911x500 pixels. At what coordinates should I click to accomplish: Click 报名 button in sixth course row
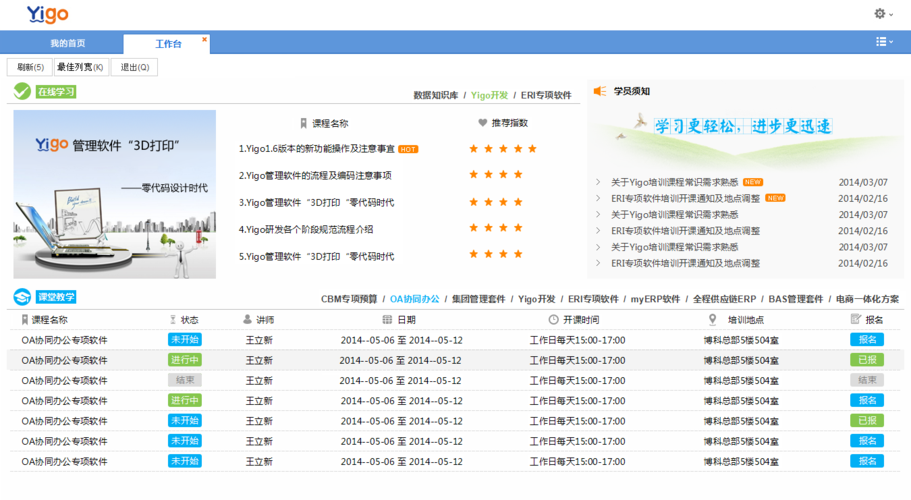coord(867,441)
